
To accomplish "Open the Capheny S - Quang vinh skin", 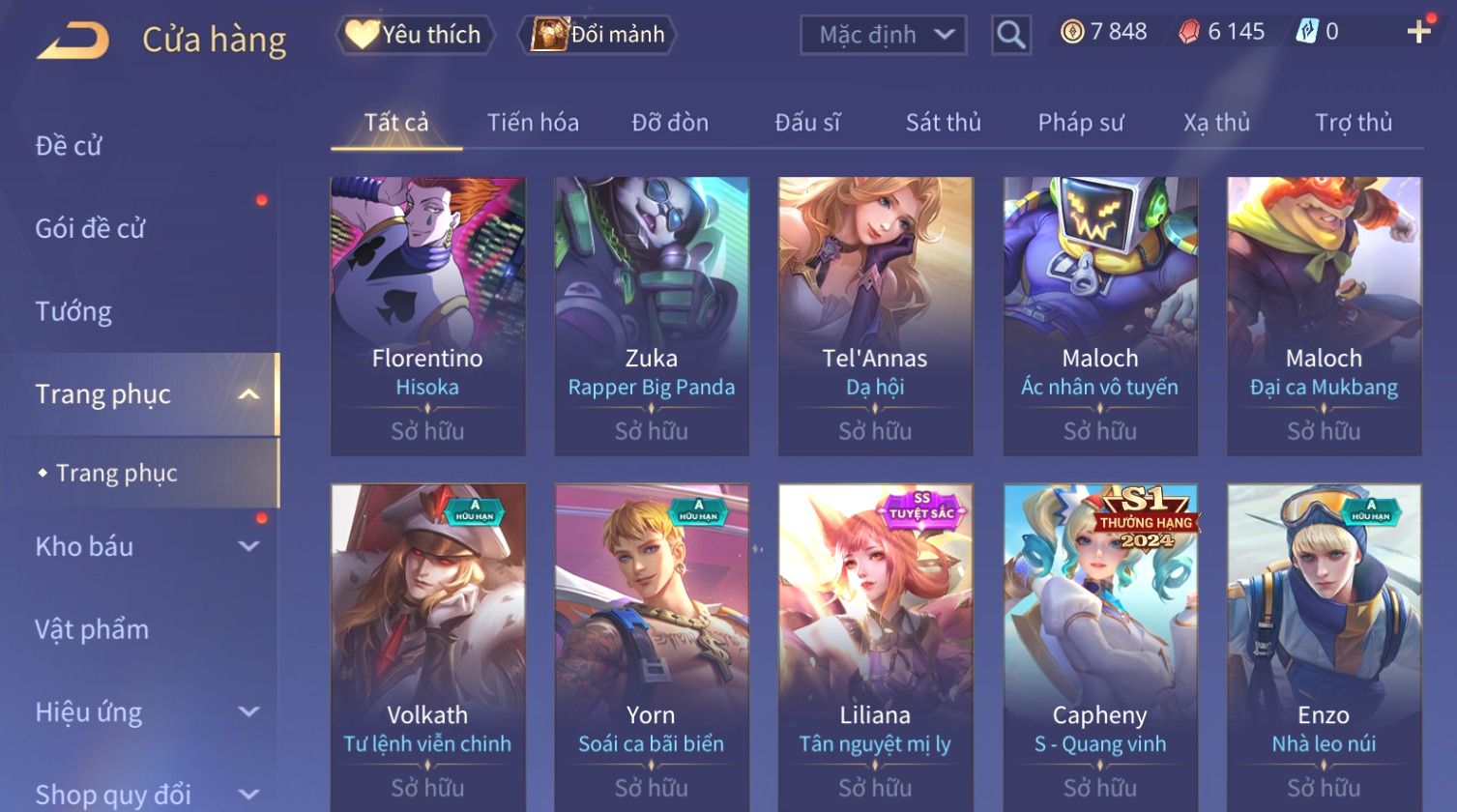I will (x=1100, y=648).
